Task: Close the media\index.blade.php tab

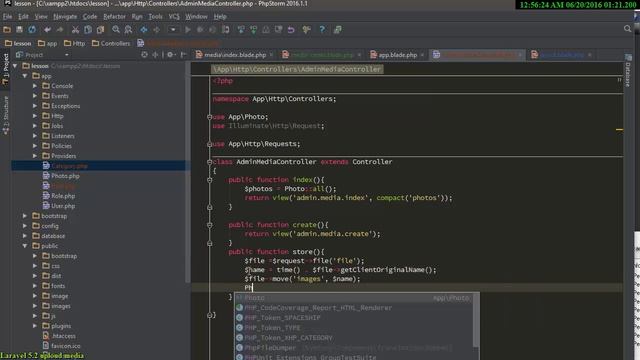Action: 271,55
